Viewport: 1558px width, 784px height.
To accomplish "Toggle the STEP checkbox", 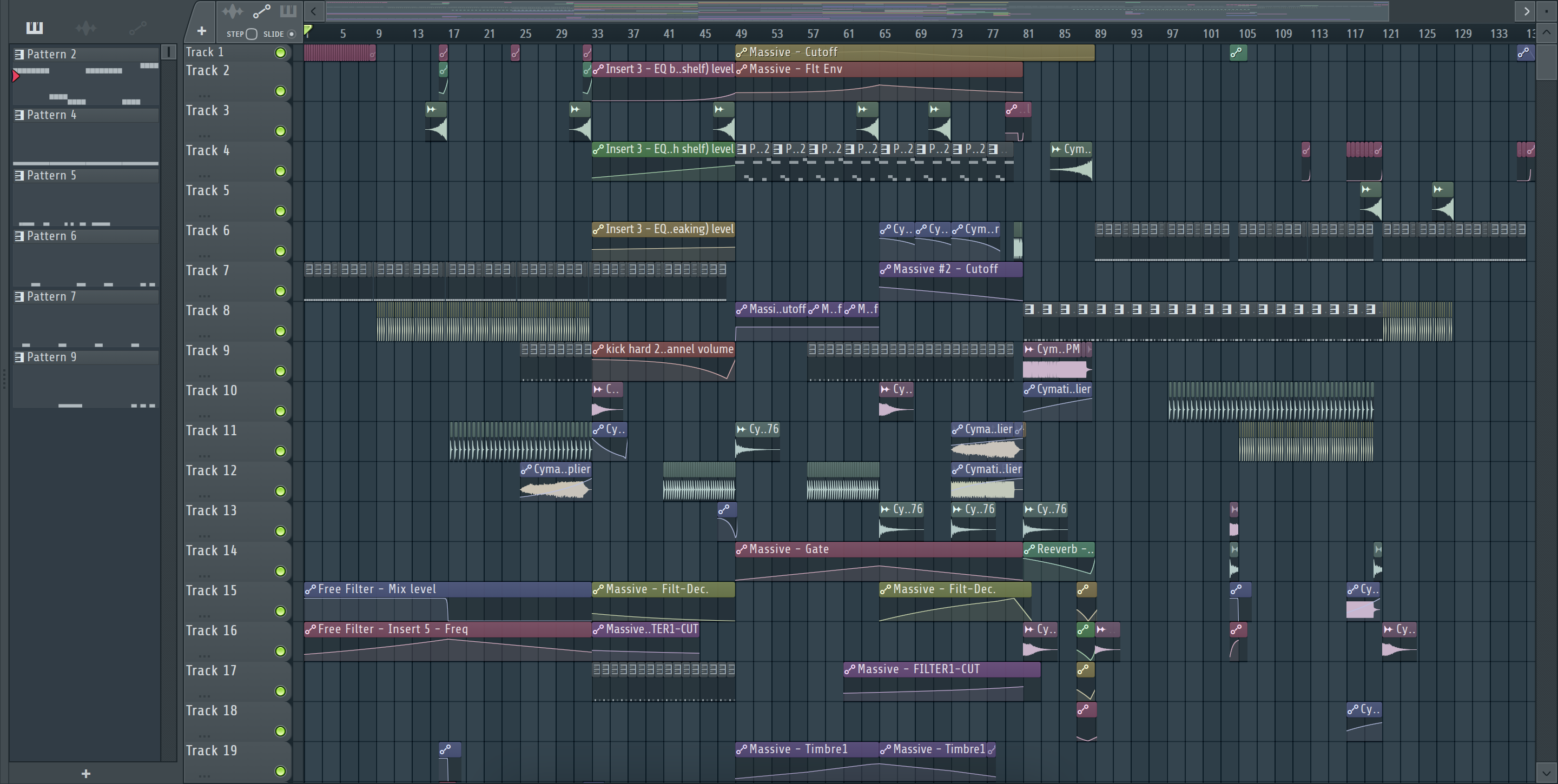I will click(252, 34).
